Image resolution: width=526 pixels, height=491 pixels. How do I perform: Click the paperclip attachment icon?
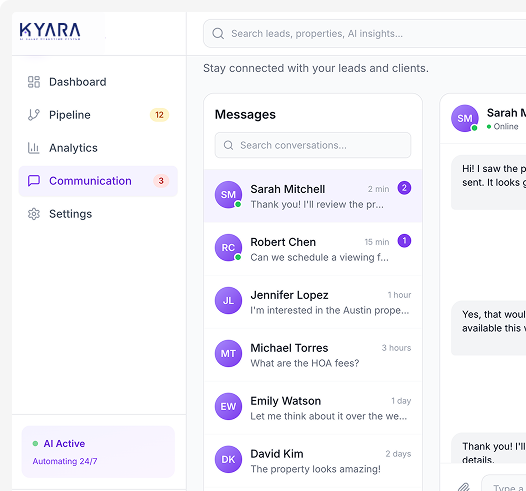(x=464, y=487)
